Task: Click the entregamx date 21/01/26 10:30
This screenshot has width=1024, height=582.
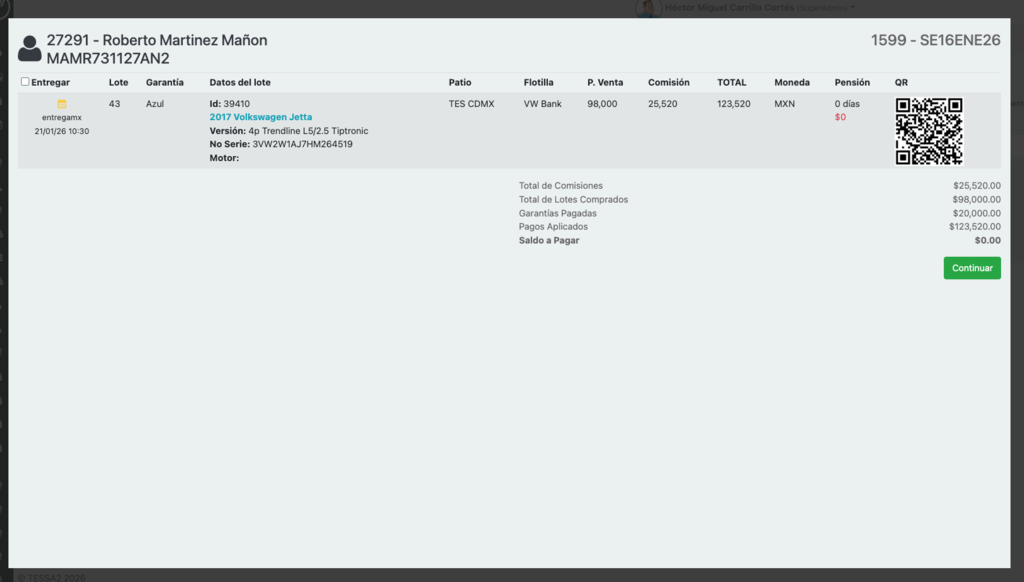Action: 62,131
